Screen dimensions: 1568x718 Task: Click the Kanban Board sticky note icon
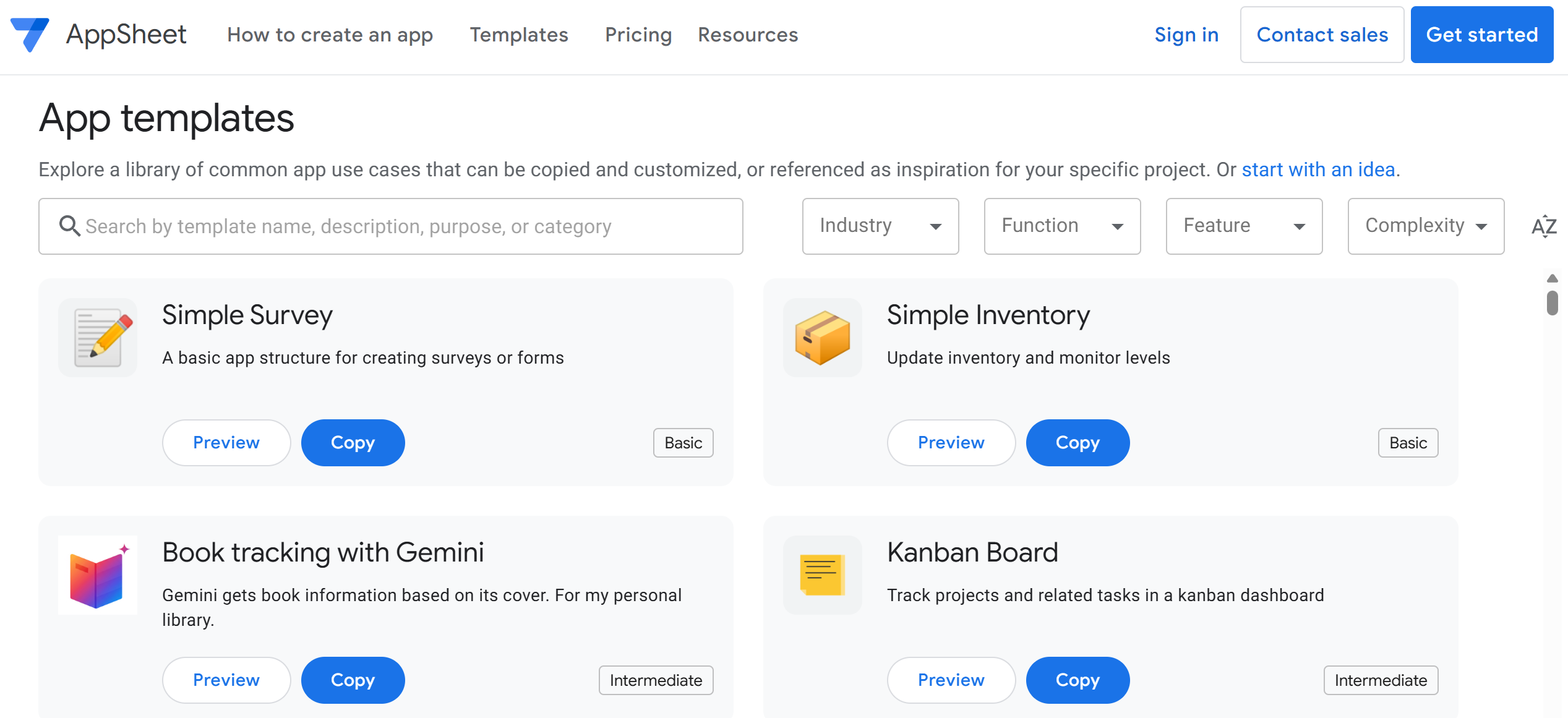[x=823, y=575]
